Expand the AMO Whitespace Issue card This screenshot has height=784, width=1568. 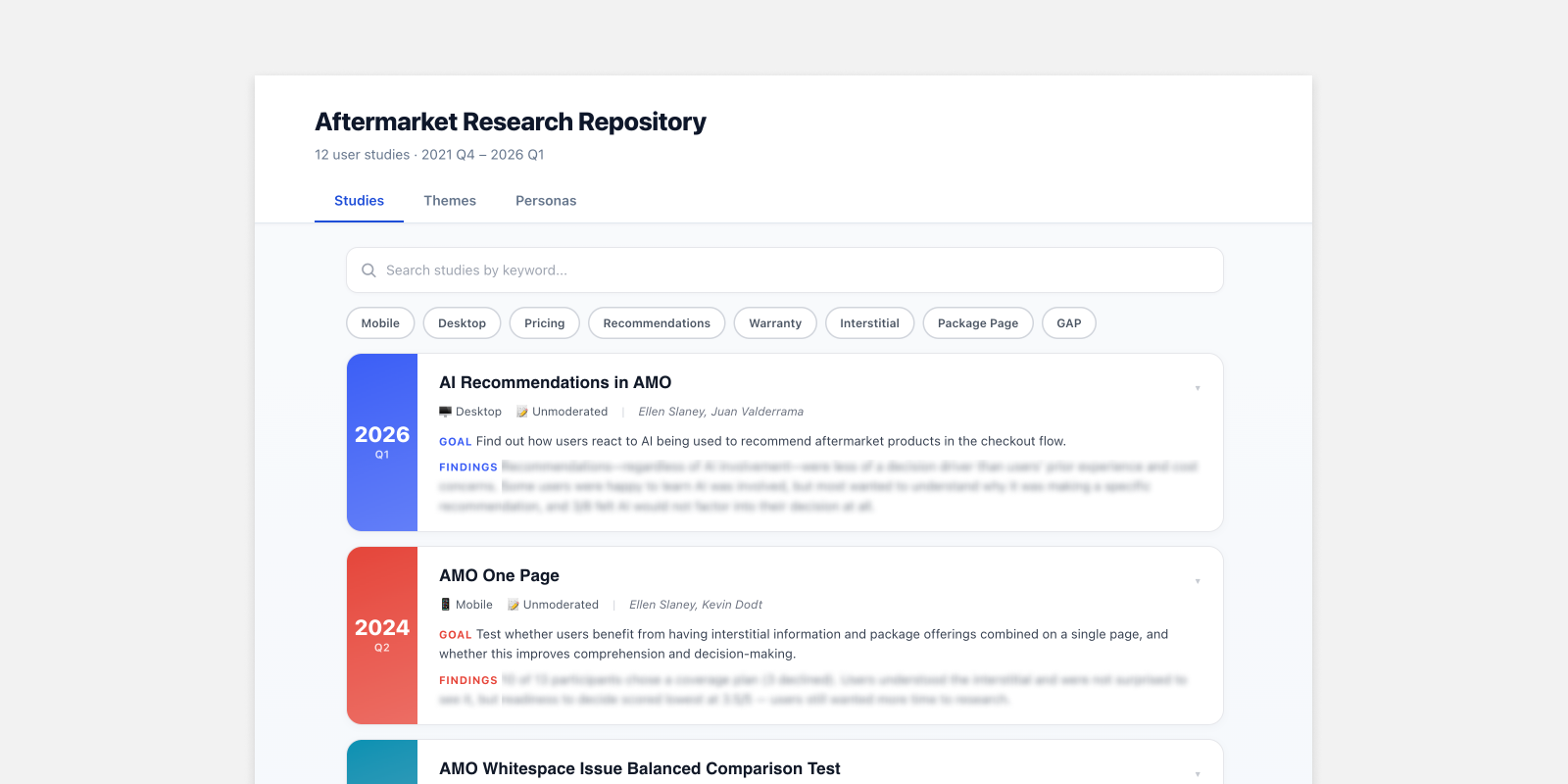tap(1197, 773)
